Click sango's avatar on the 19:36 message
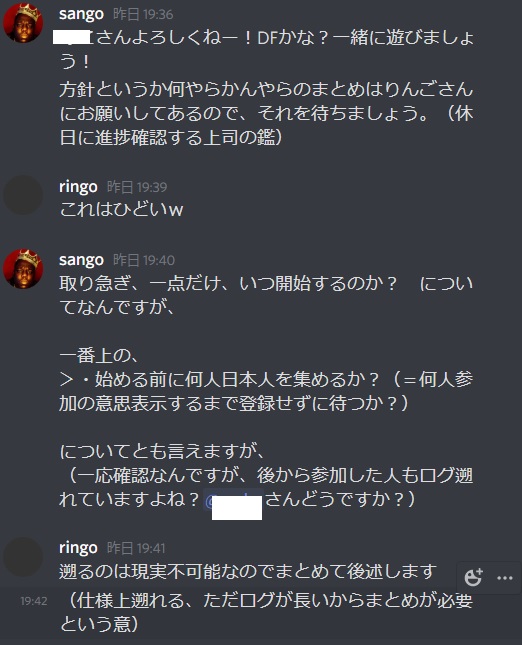 pos(23,22)
